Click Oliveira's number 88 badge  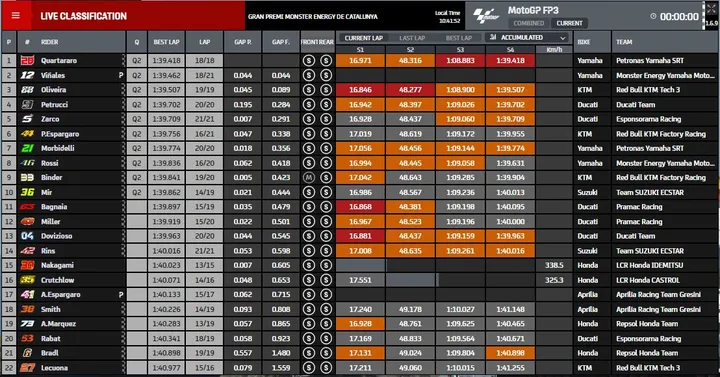[x=27, y=90]
